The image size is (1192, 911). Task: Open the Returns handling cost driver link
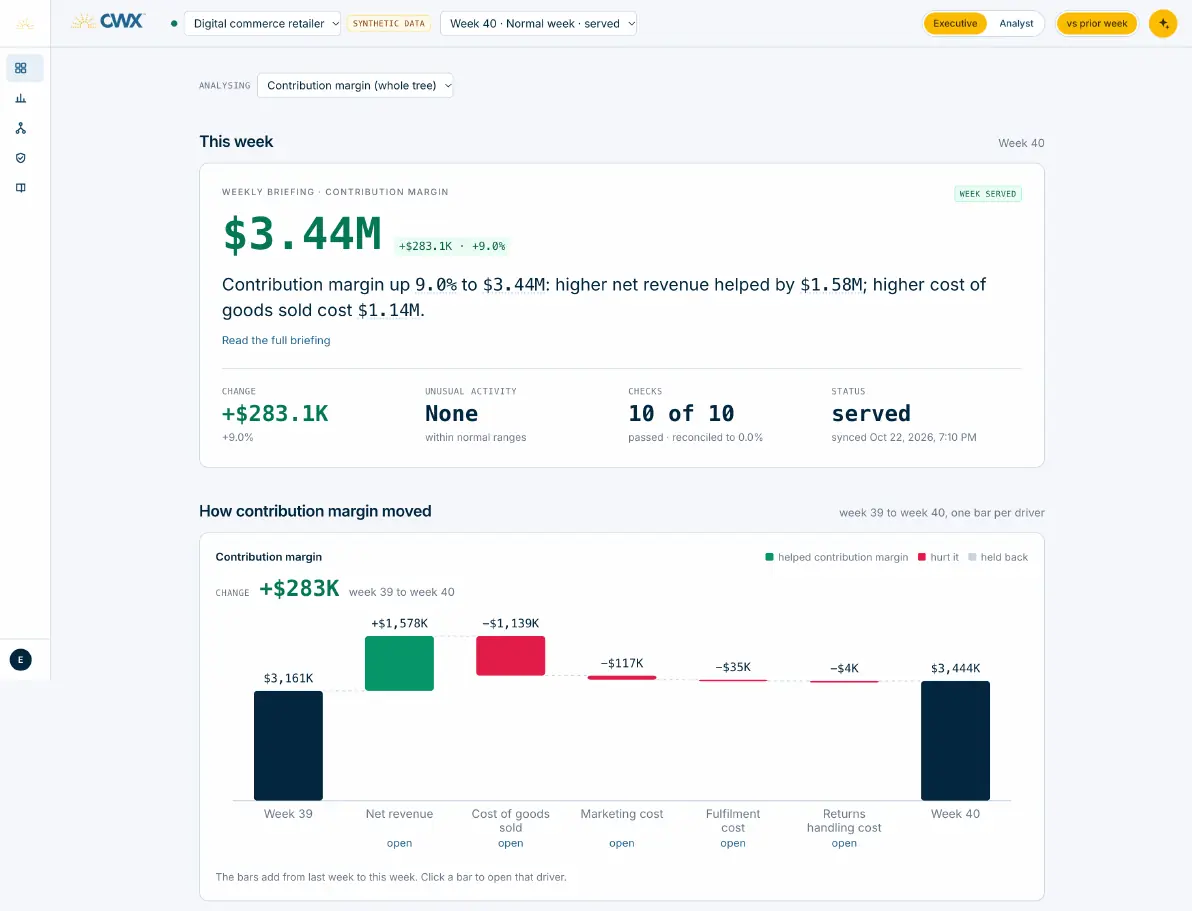pyautogui.click(x=844, y=843)
